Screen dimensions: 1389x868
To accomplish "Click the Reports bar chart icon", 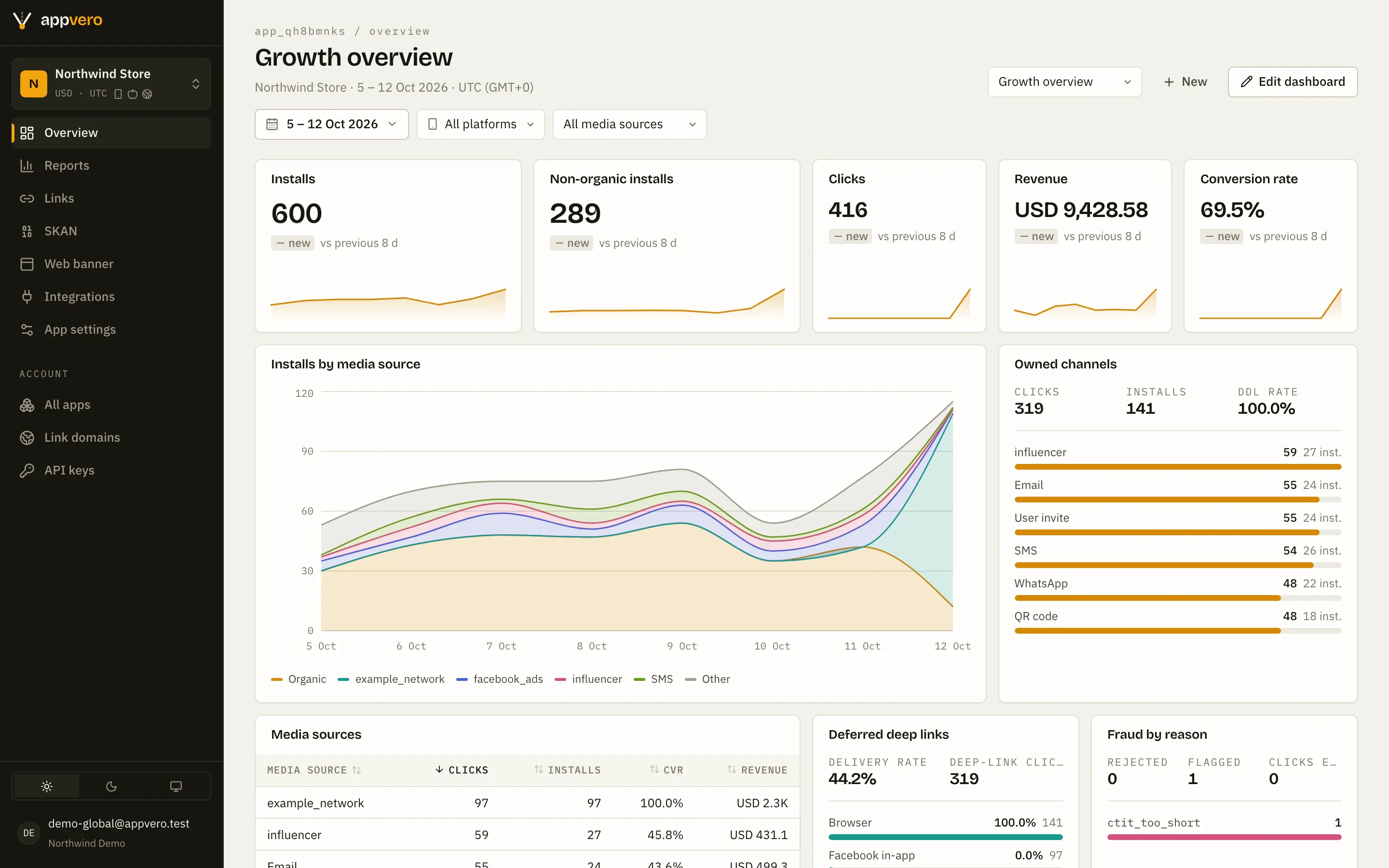I will pyautogui.click(x=27, y=165).
